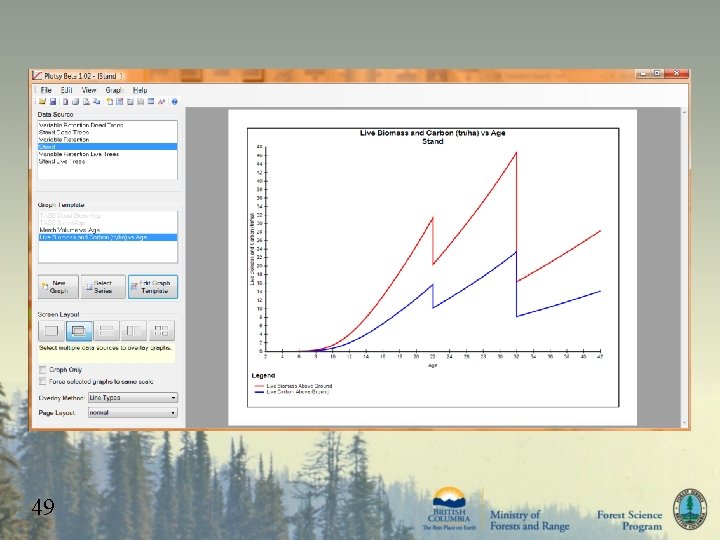Open the Edit menu
The image size is (720, 540).
(67, 90)
